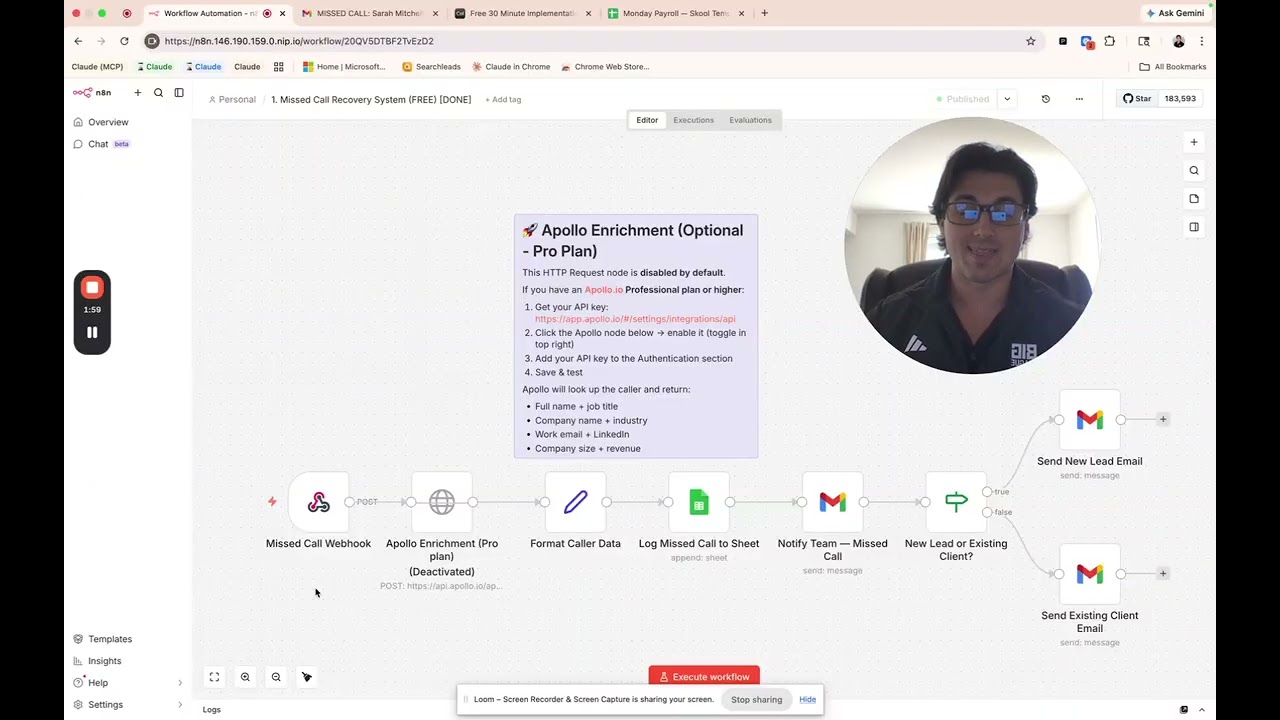Open the Searchleads bookmark

tap(431, 67)
